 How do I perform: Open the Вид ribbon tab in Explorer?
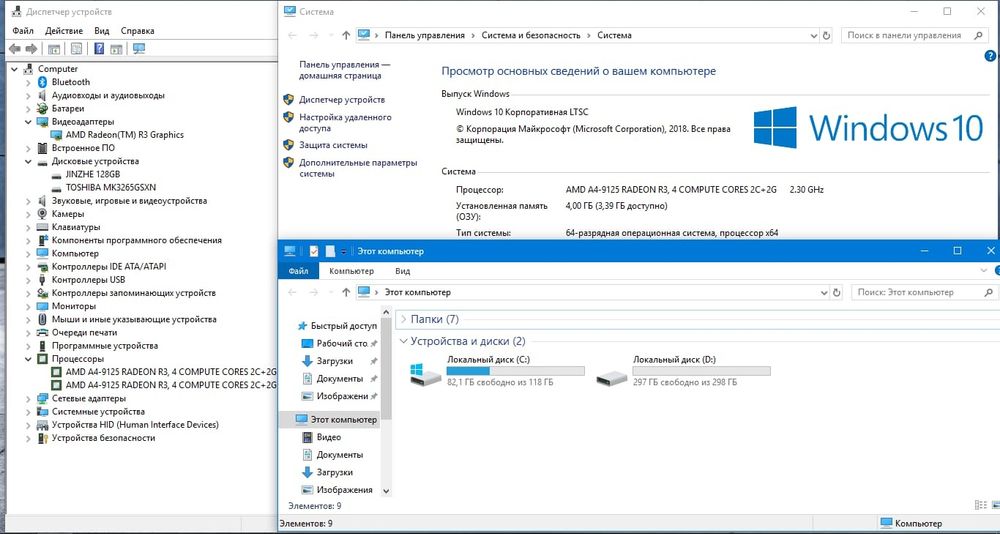[402, 271]
